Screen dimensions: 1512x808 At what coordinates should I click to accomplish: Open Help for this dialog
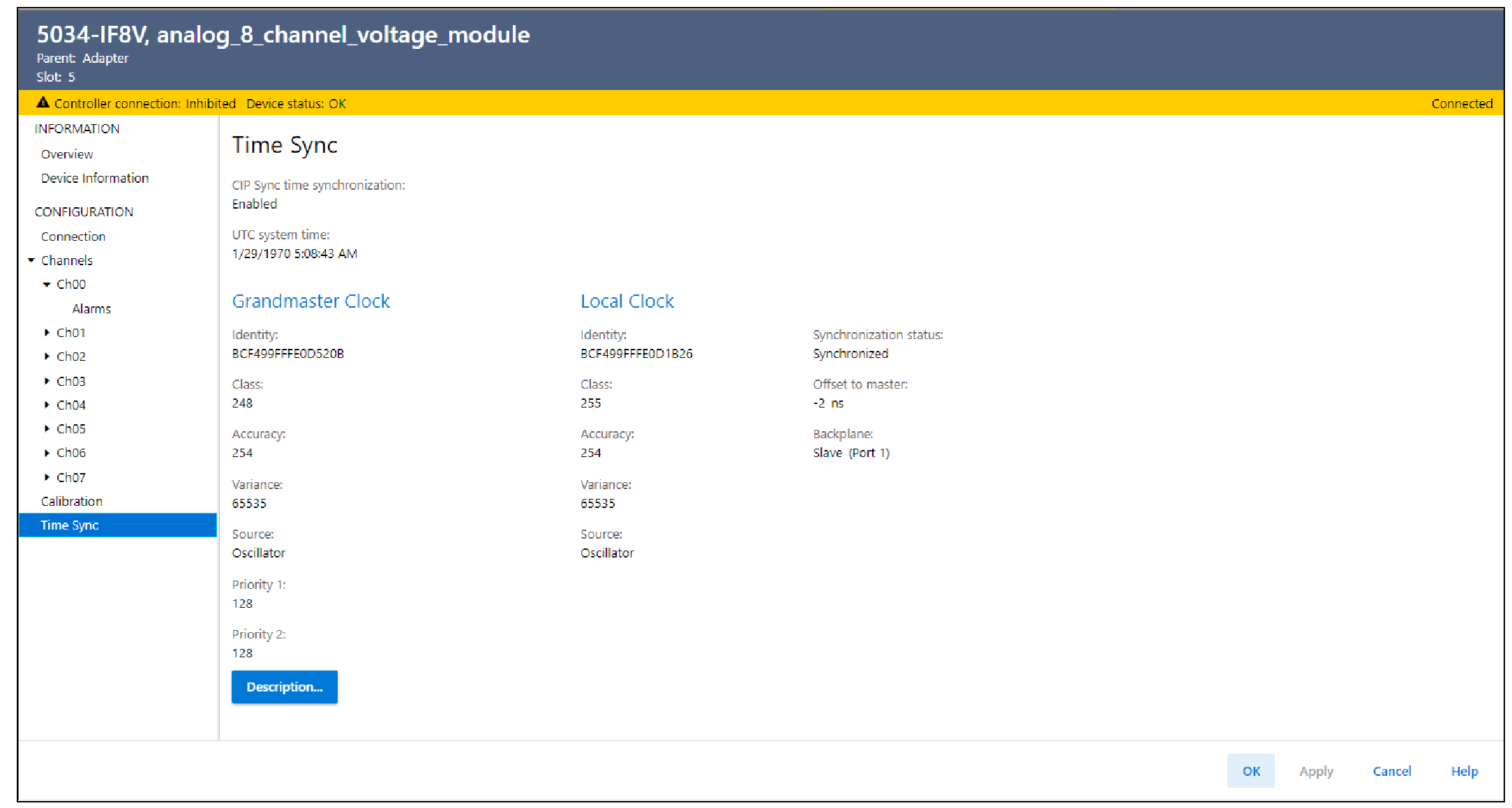click(1465, 771)
